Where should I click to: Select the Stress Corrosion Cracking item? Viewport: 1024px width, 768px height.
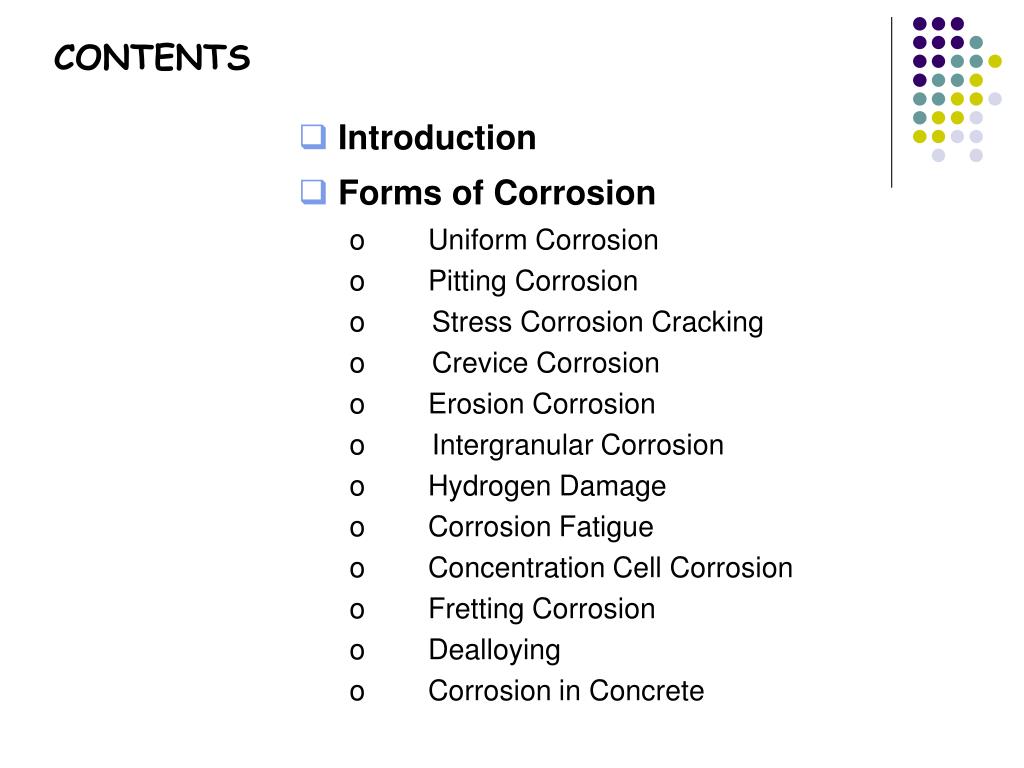point(598,323)
